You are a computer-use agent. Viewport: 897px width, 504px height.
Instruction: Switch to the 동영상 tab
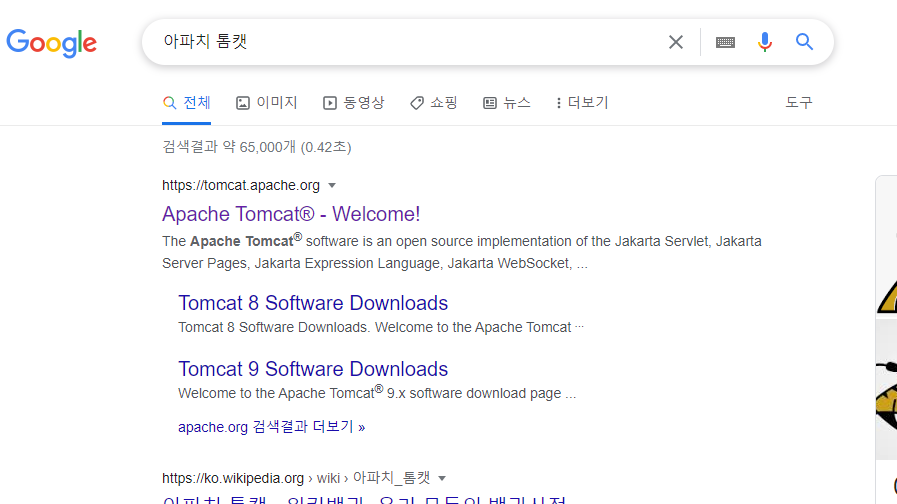[x=354, y=103]
